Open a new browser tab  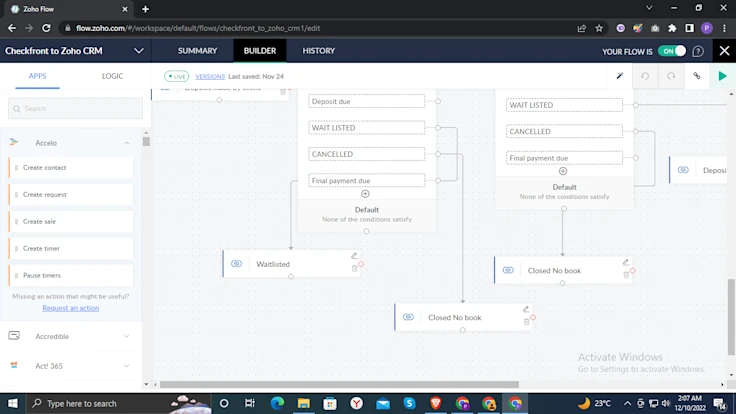tap(145, 9)
